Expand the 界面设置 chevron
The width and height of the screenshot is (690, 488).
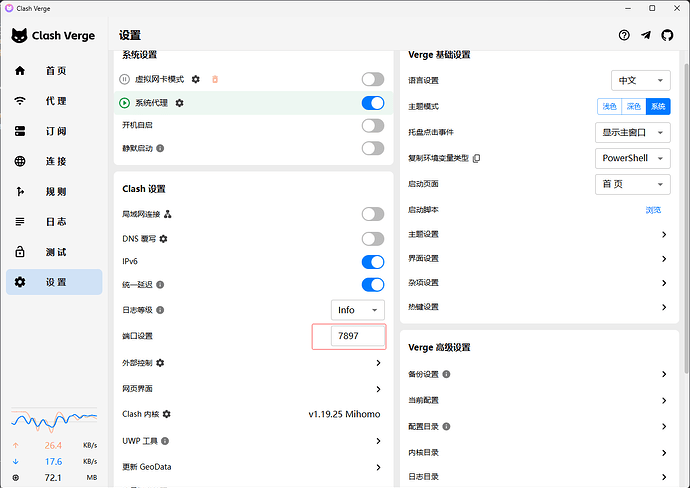(664, 259)
